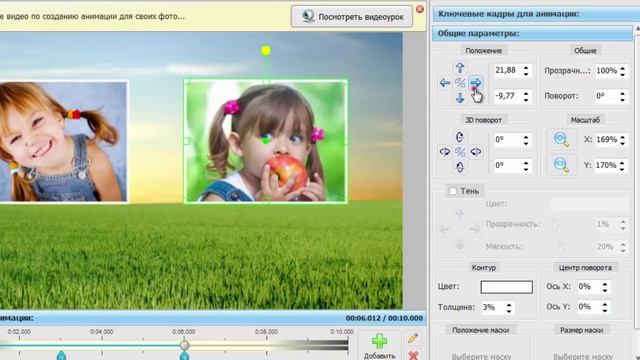Delete keyframe using the red X icon
The height and width of the screenshot is (360, 640).
click(413, 356)
